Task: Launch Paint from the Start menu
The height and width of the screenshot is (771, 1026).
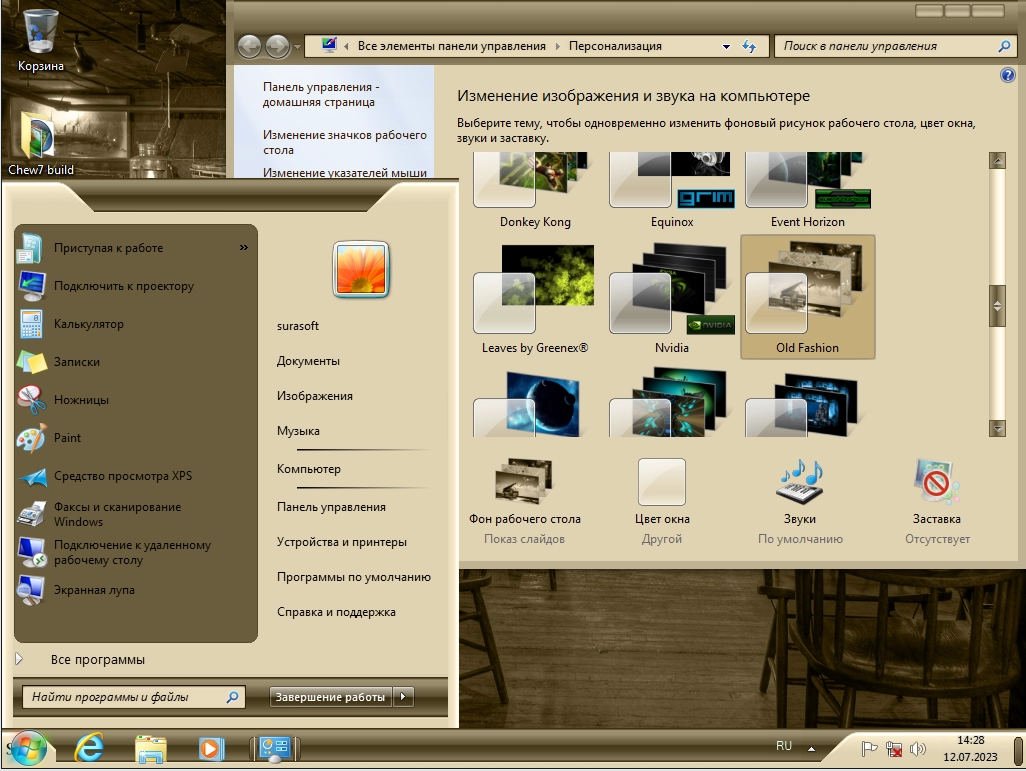Action: coord(68,438)
